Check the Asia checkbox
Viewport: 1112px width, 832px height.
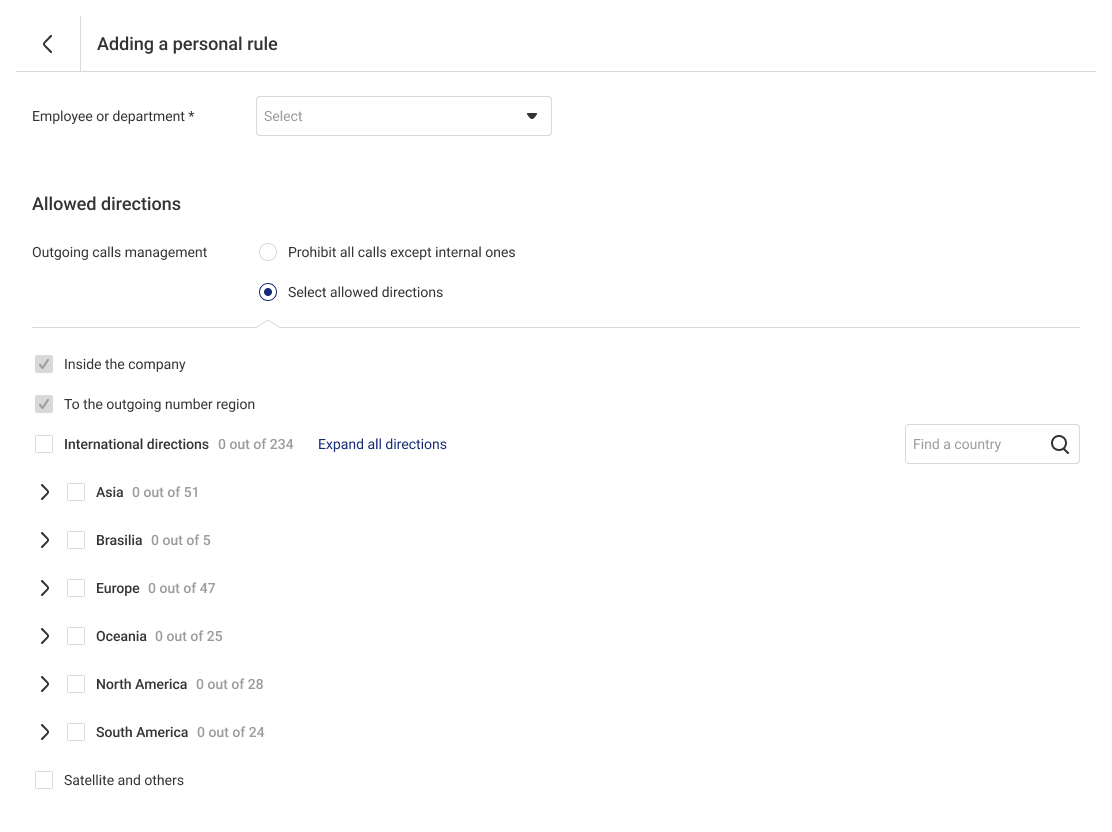(x=76, y=492)
